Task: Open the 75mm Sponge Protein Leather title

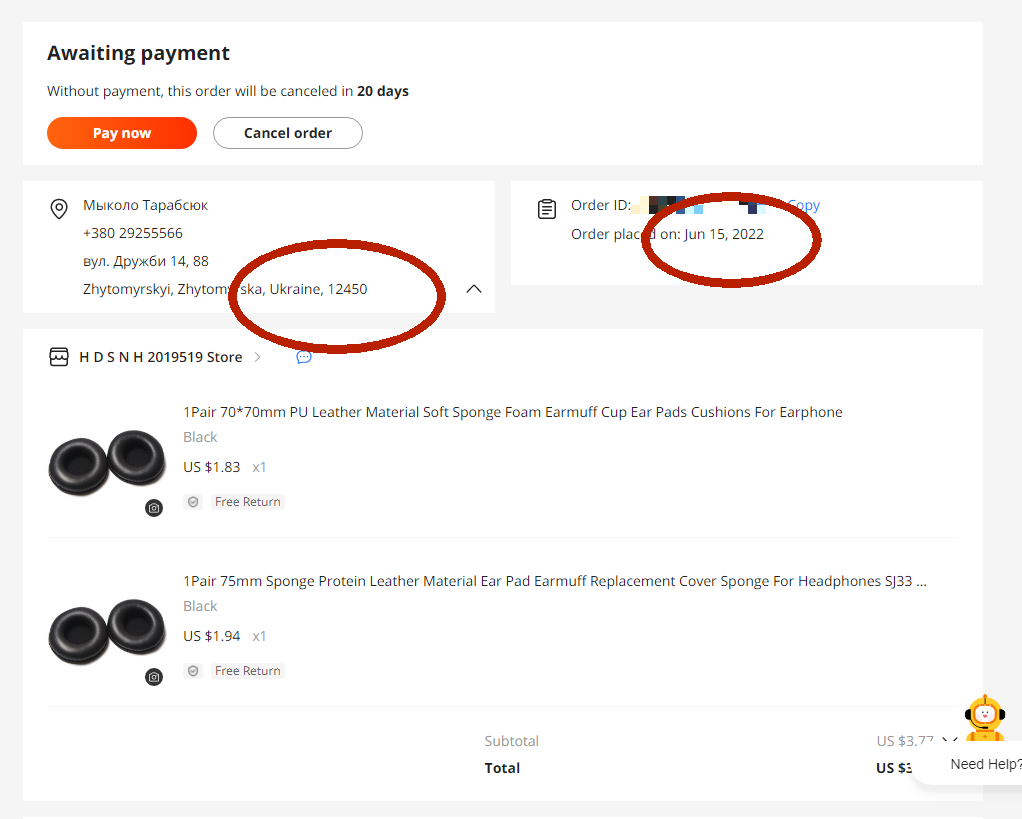Action: (554, 581)
